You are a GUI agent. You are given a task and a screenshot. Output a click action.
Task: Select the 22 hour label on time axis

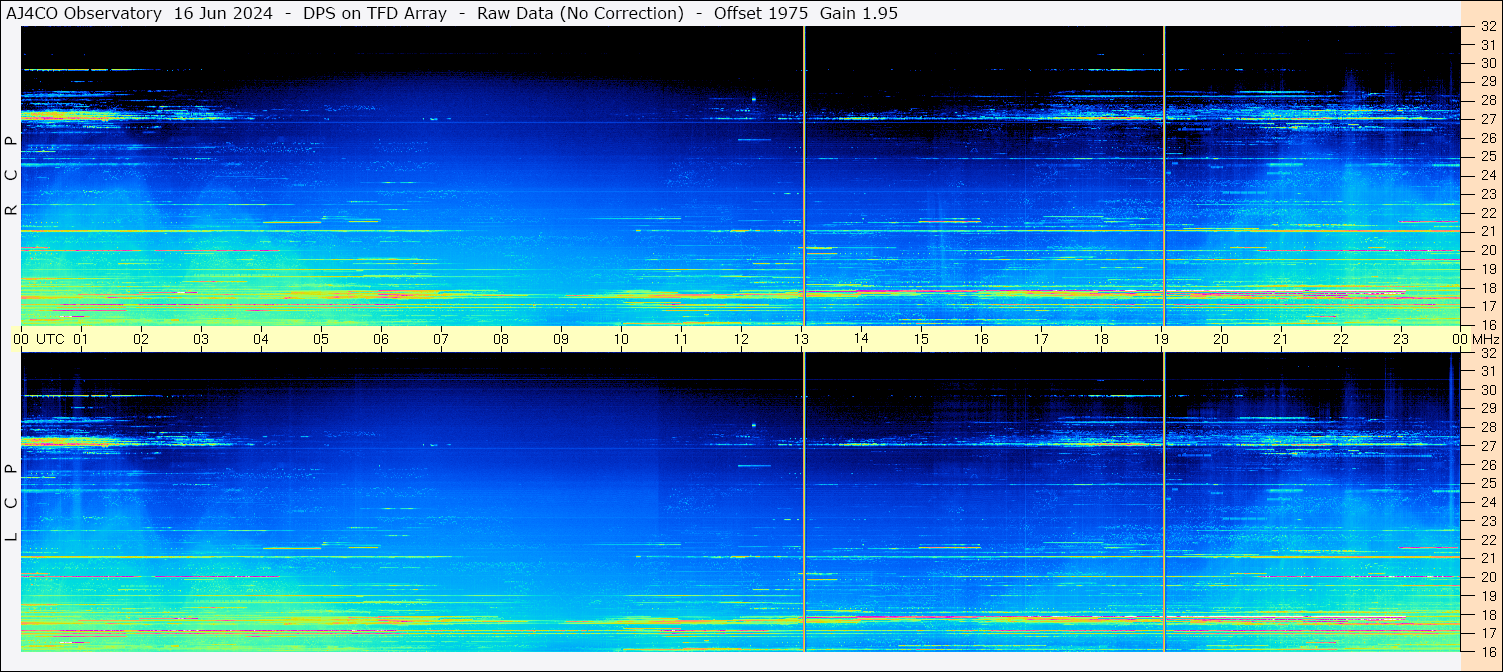point(1341,339)
